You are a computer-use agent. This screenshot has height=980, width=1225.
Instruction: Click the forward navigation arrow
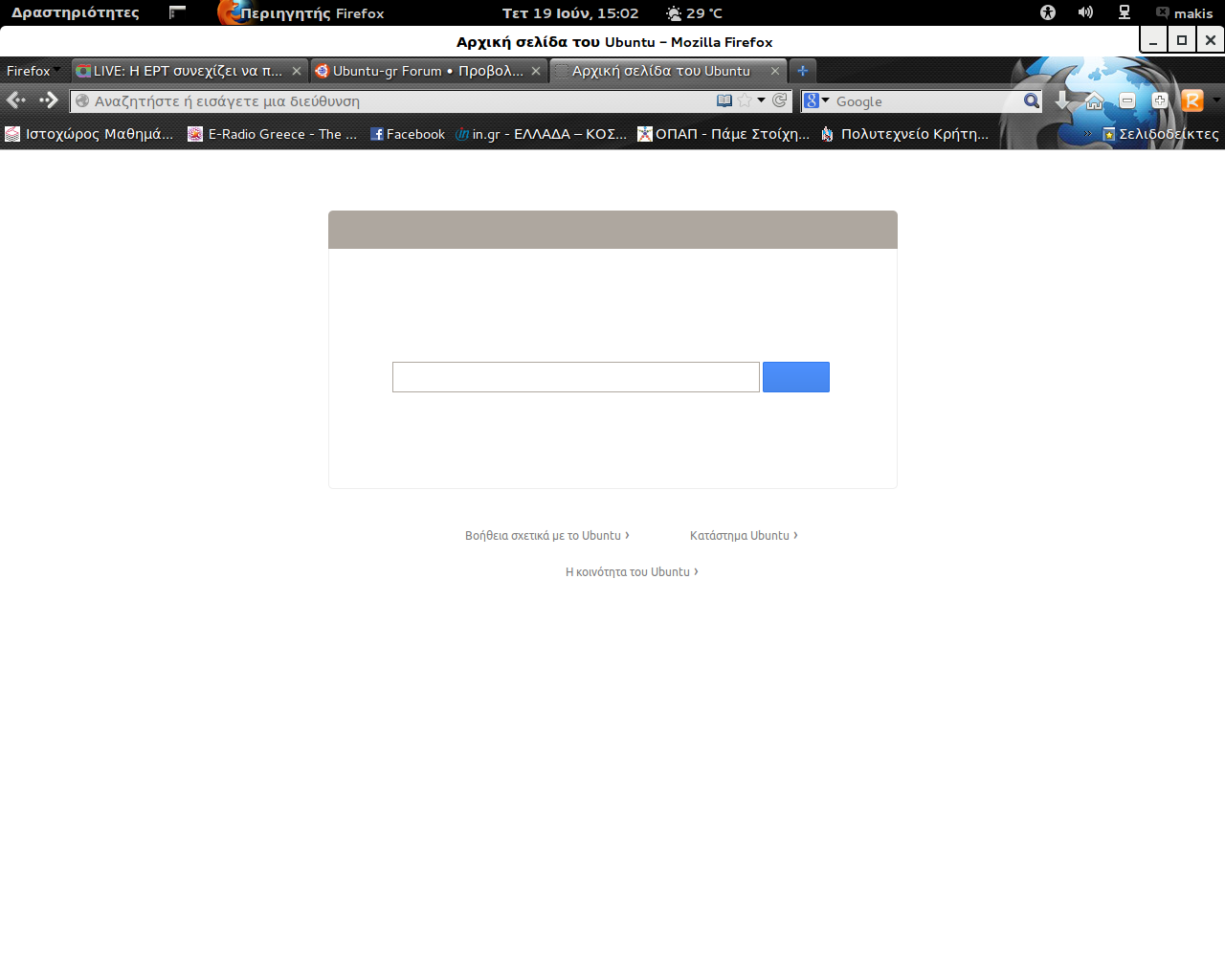pos(49,100)
